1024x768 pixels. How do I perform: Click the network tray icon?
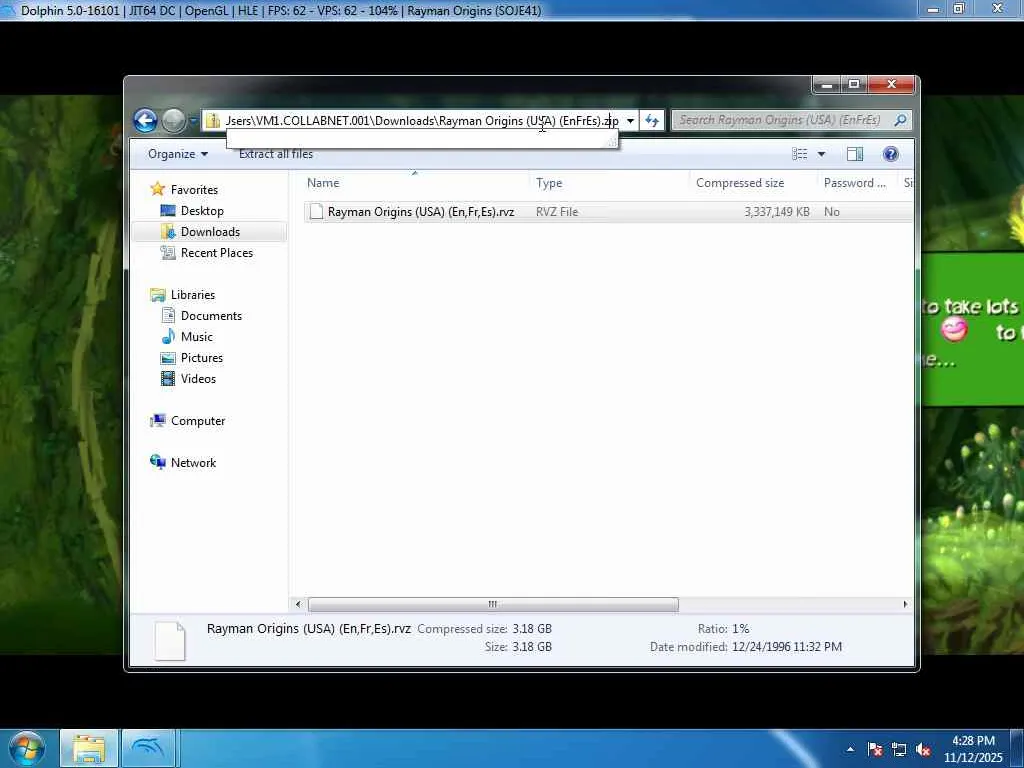pos(899,749)
